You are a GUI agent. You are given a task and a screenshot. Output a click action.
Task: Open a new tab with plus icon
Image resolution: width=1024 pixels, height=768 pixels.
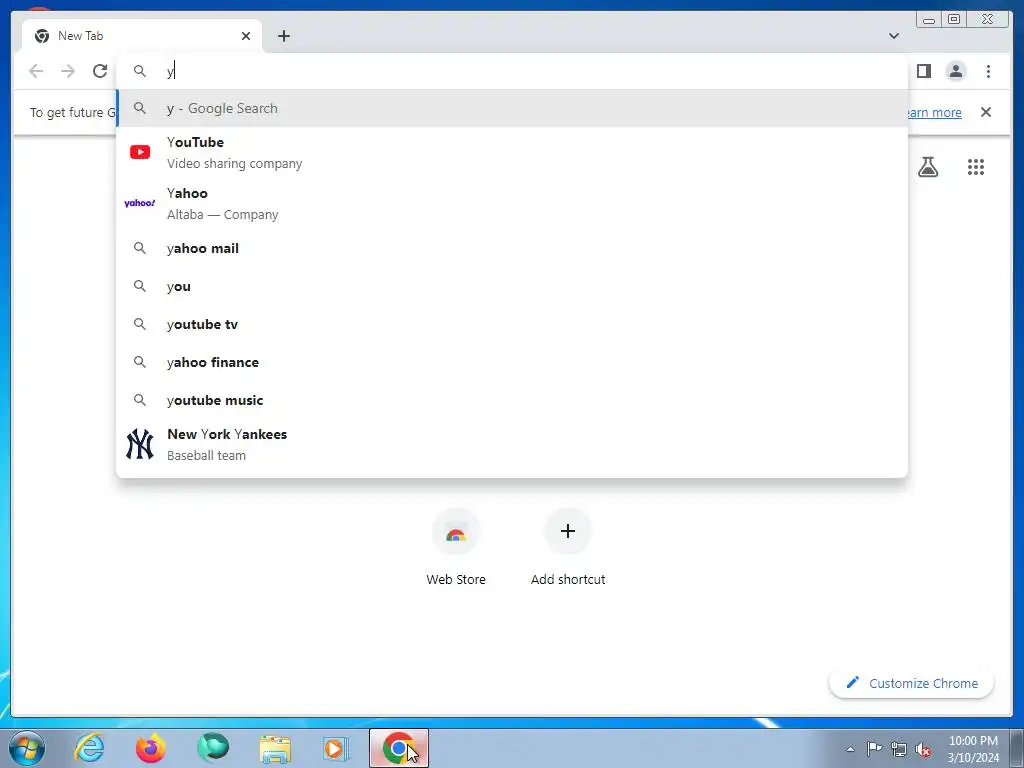click(283, 36)
